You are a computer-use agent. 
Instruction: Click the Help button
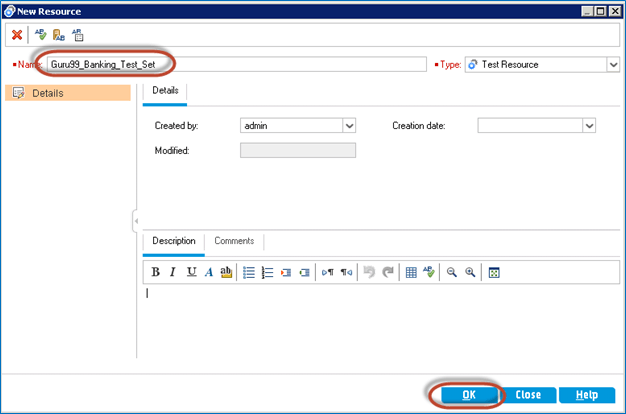pos(587,395)
